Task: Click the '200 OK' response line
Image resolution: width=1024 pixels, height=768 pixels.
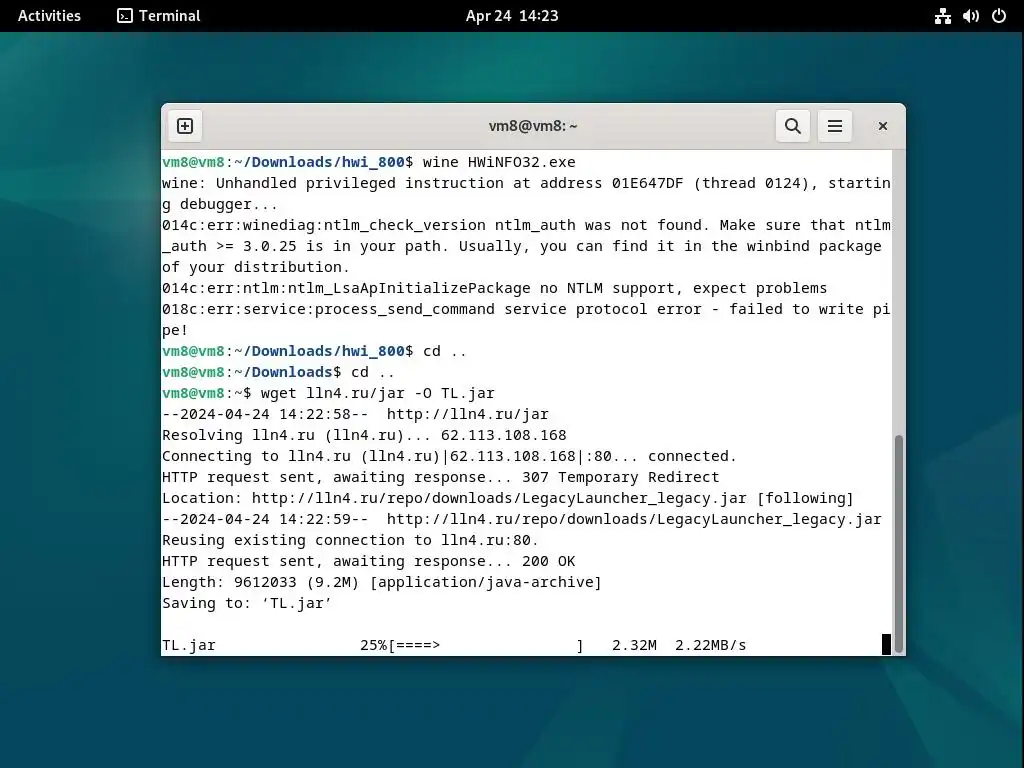Action: point(368,562)
